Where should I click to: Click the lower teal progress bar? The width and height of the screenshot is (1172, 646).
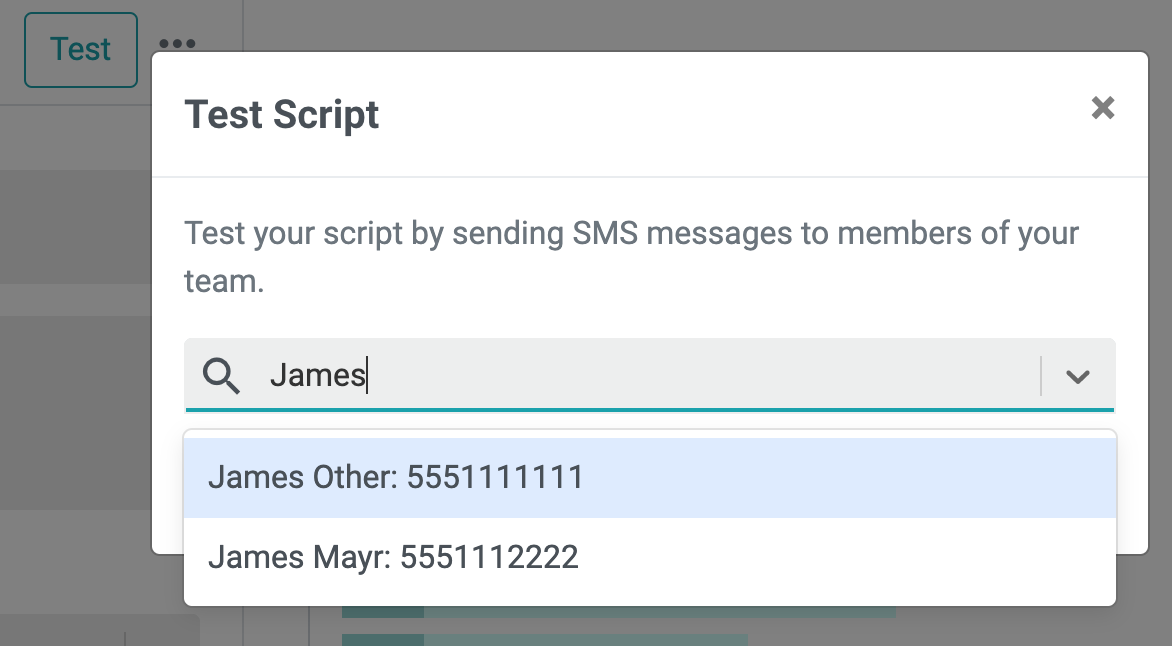tap(545, 640)
